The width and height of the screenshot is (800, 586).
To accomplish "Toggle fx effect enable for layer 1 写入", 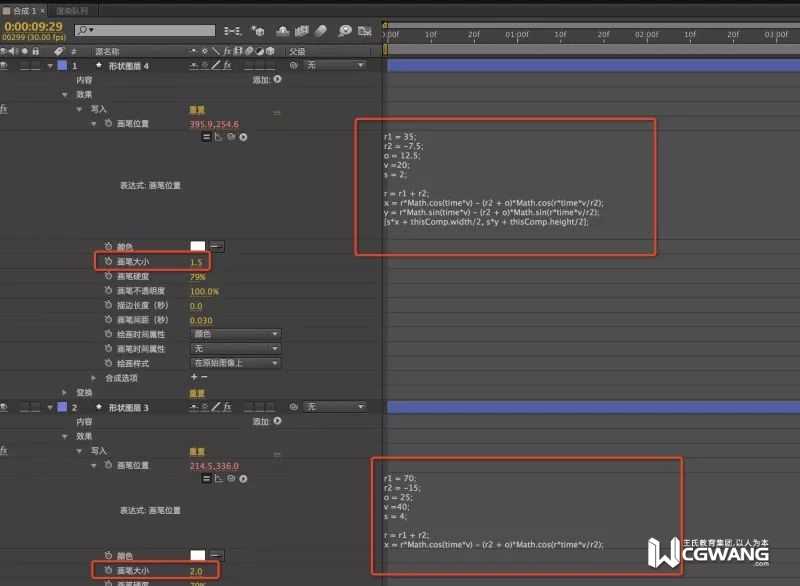I will click(4, 109).
